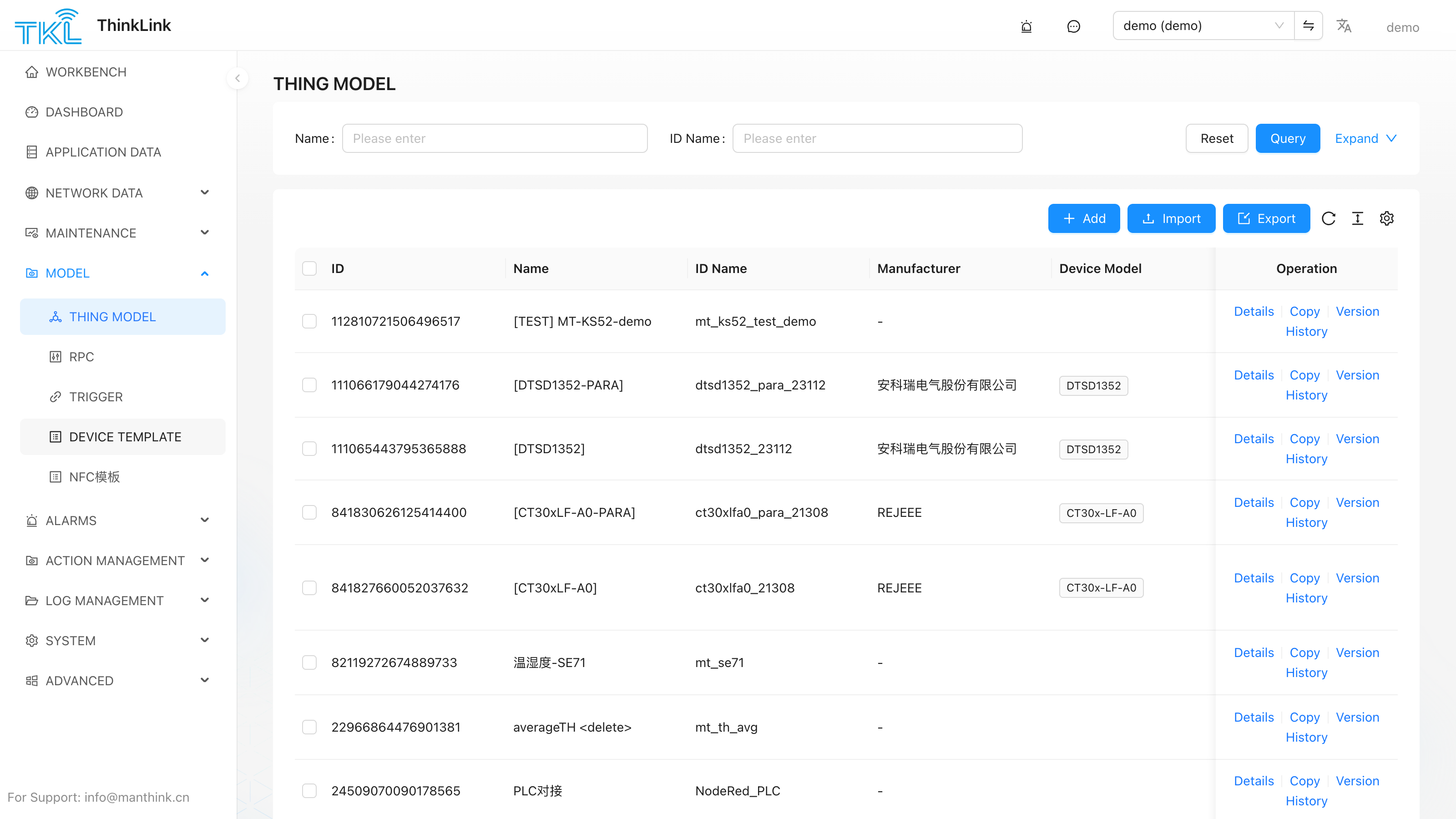The width and height of the screenshot is (1456, 819).
Task: Copy the [DTSD1352-PARA] thing model
Action: (1304, 375)
